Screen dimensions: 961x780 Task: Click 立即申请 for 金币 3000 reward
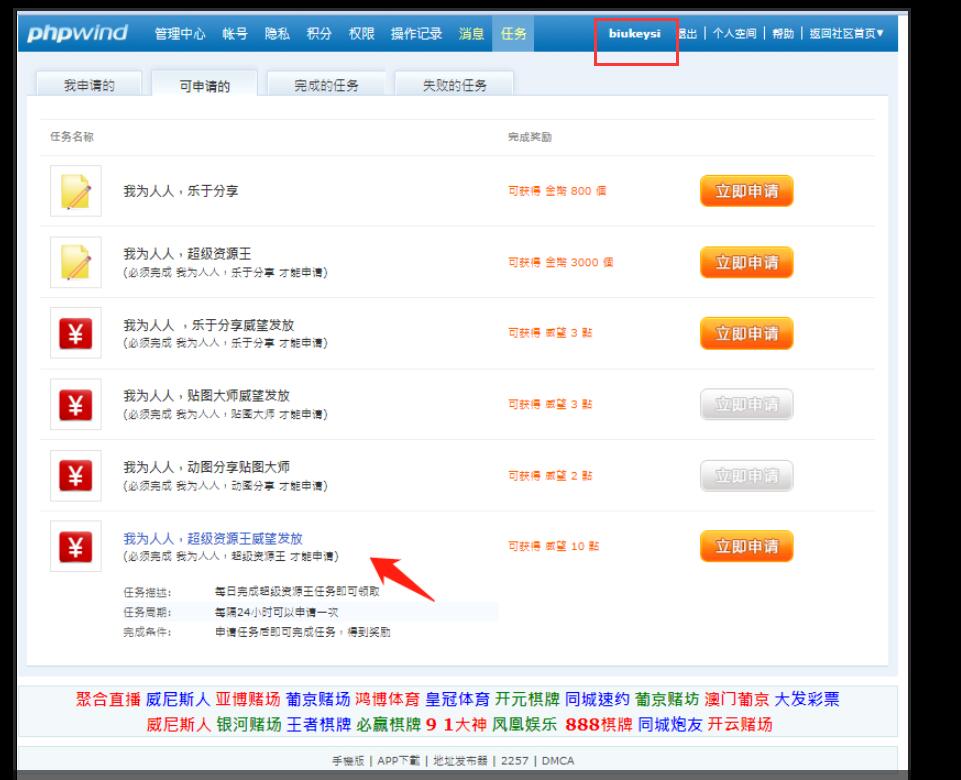point(746,262)
